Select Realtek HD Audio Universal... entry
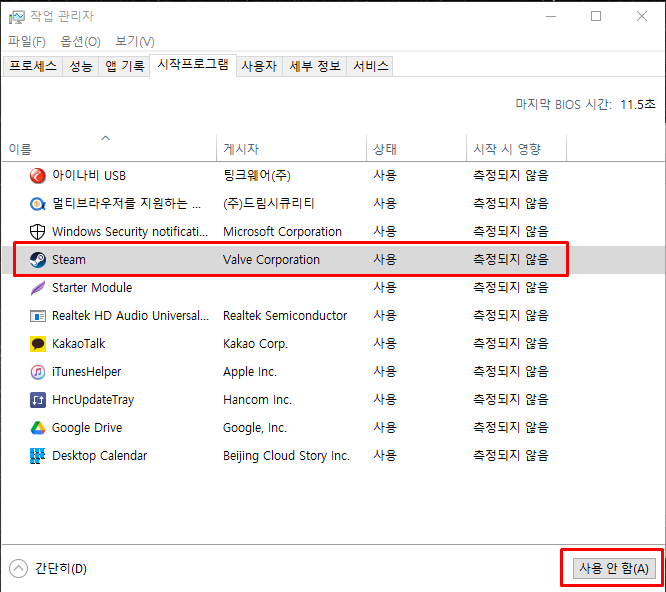The image size is (666, 592). click(130, 316)
